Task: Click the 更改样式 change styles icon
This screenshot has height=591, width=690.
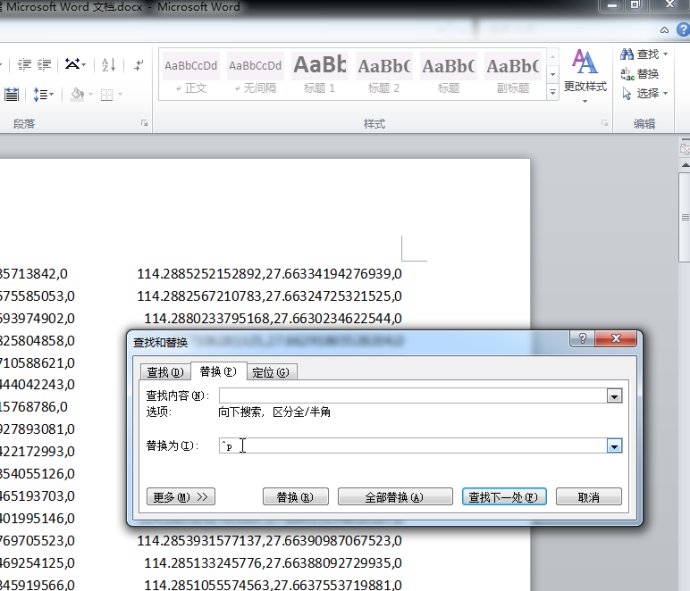Action: tap(585, 70)
